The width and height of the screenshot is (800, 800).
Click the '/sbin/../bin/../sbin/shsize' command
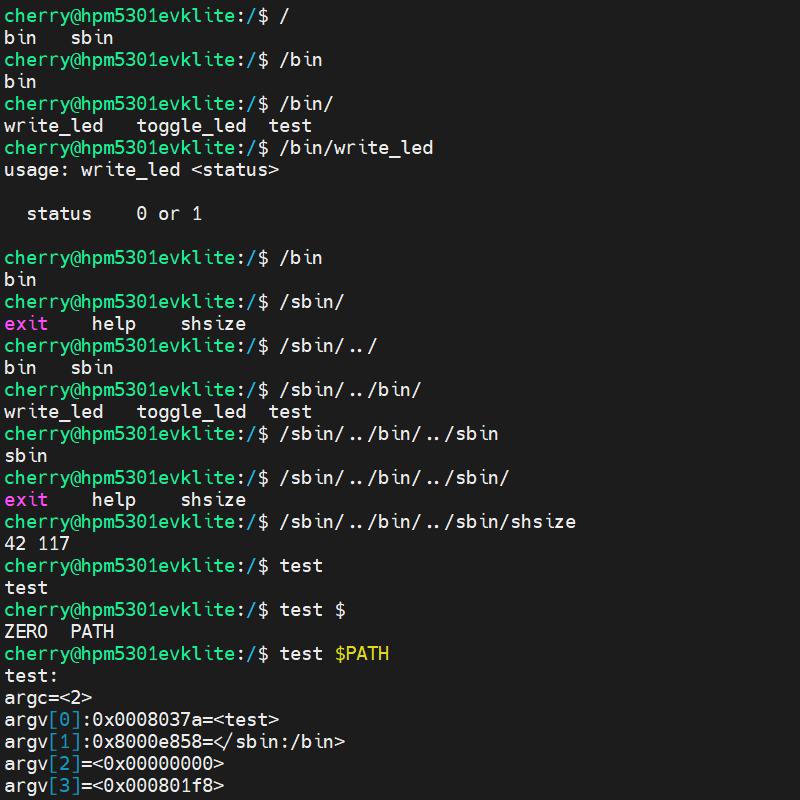[427, 522]
